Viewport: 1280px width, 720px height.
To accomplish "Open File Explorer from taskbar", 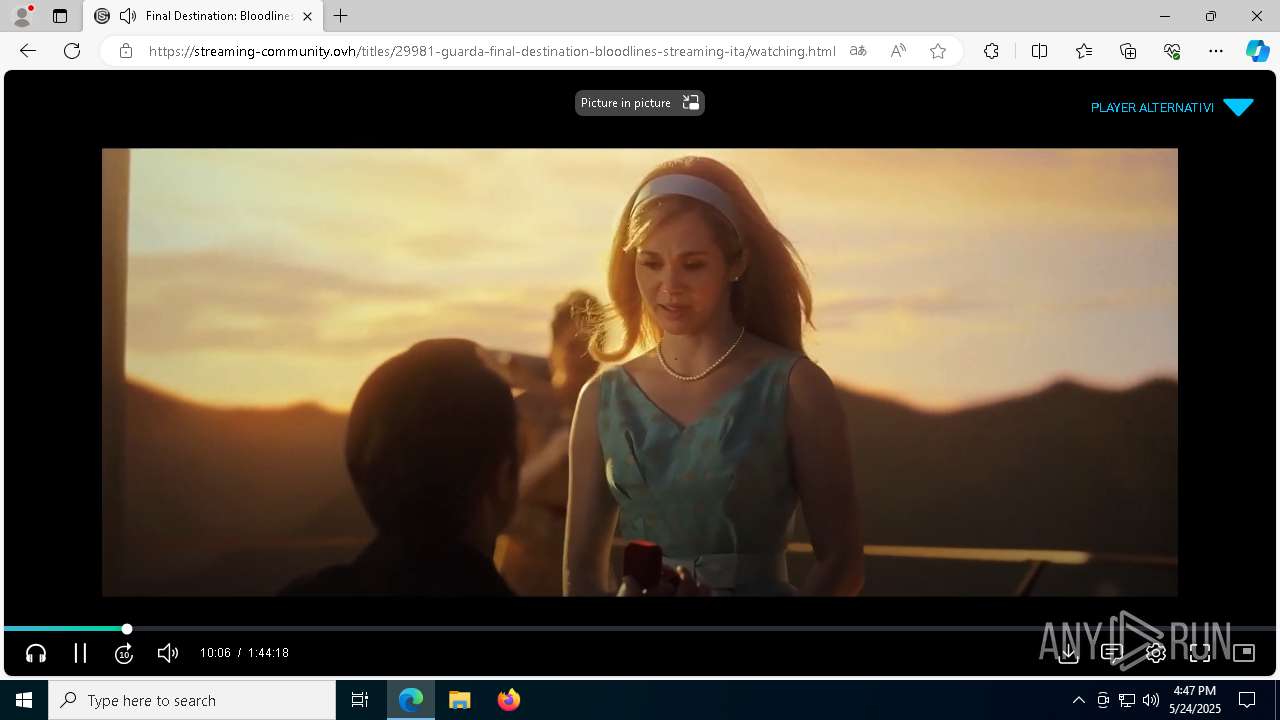I will [x=459, y=700].
